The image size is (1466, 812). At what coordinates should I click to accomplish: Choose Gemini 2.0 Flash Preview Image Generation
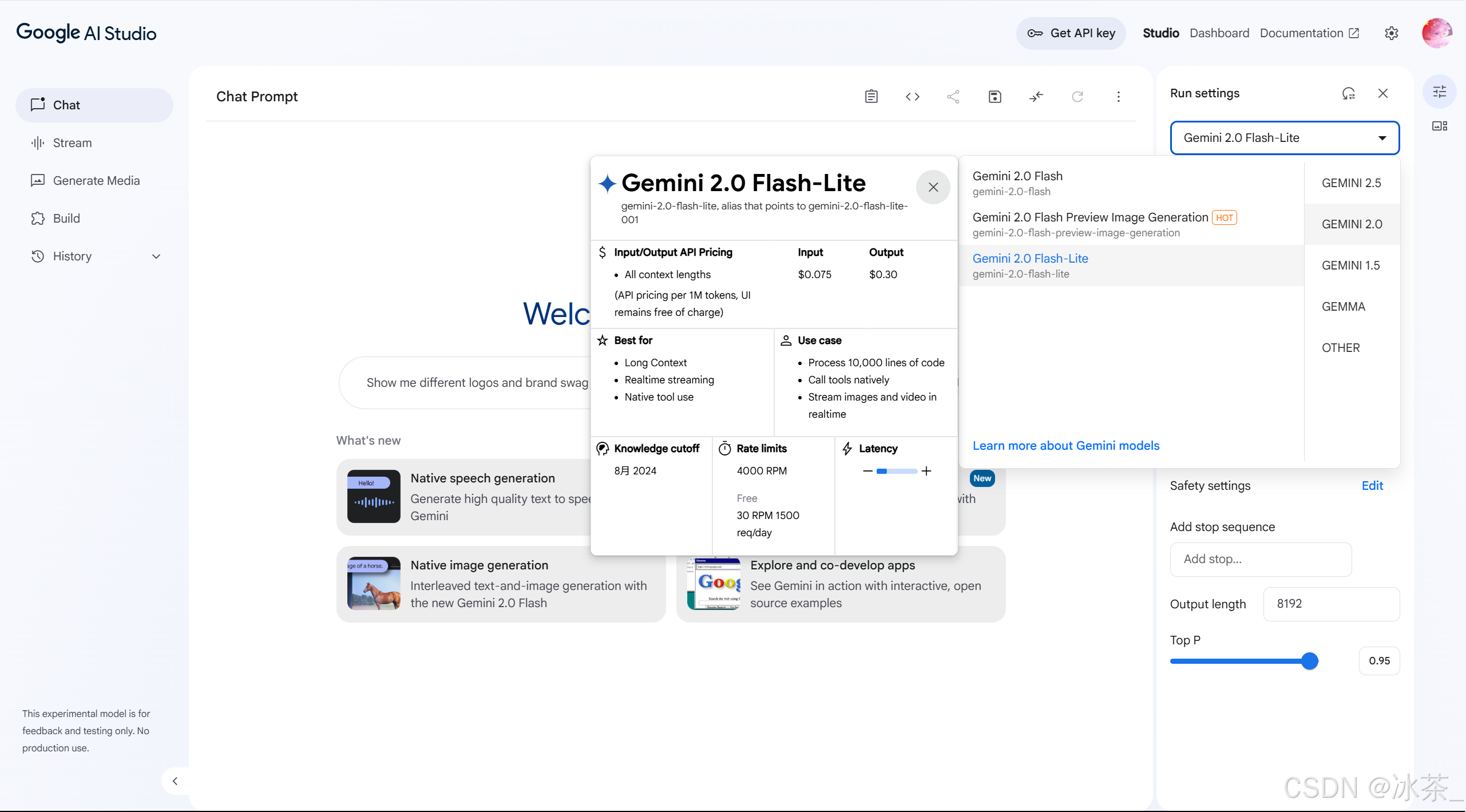coord(1132,224)
